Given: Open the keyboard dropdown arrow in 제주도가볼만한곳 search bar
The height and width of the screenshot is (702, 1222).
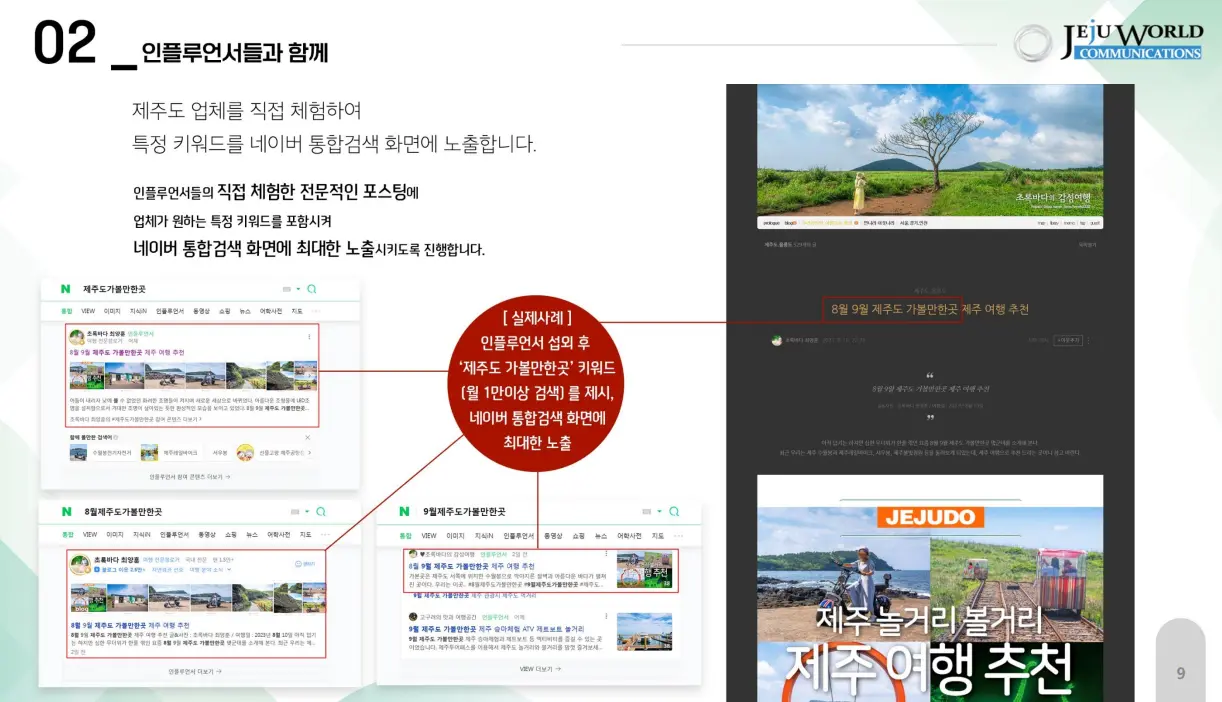Looking at the screenshot, I should tap(298, 289).
